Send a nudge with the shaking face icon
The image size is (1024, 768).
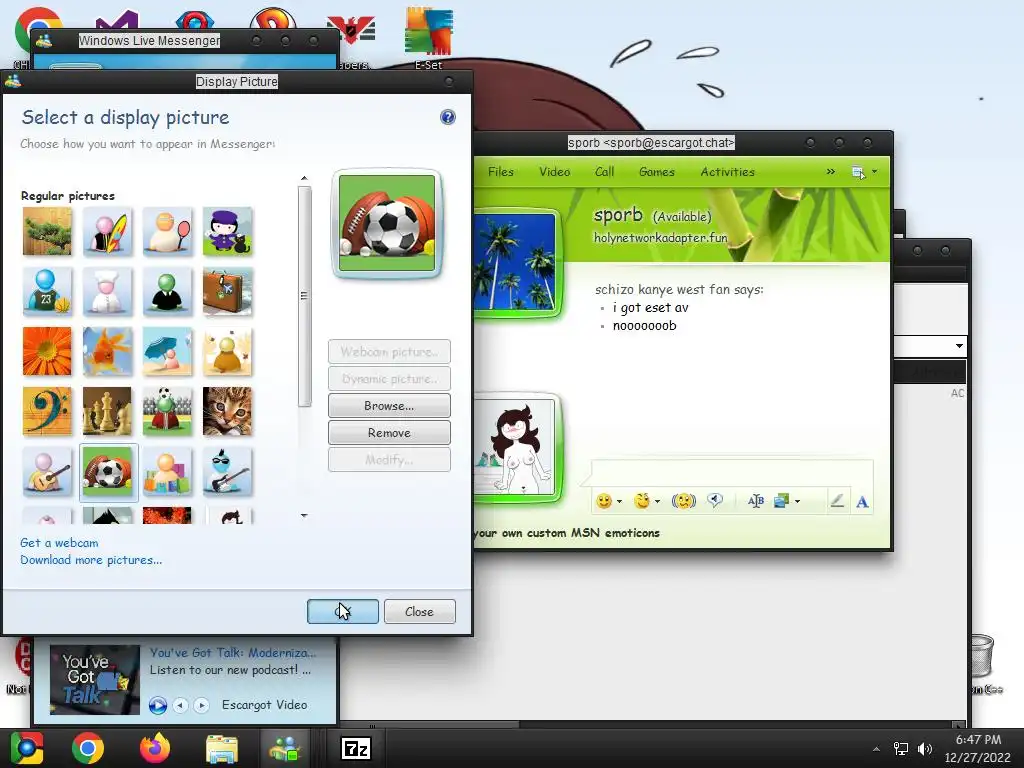pyautogui.click(x=684, y=502)
